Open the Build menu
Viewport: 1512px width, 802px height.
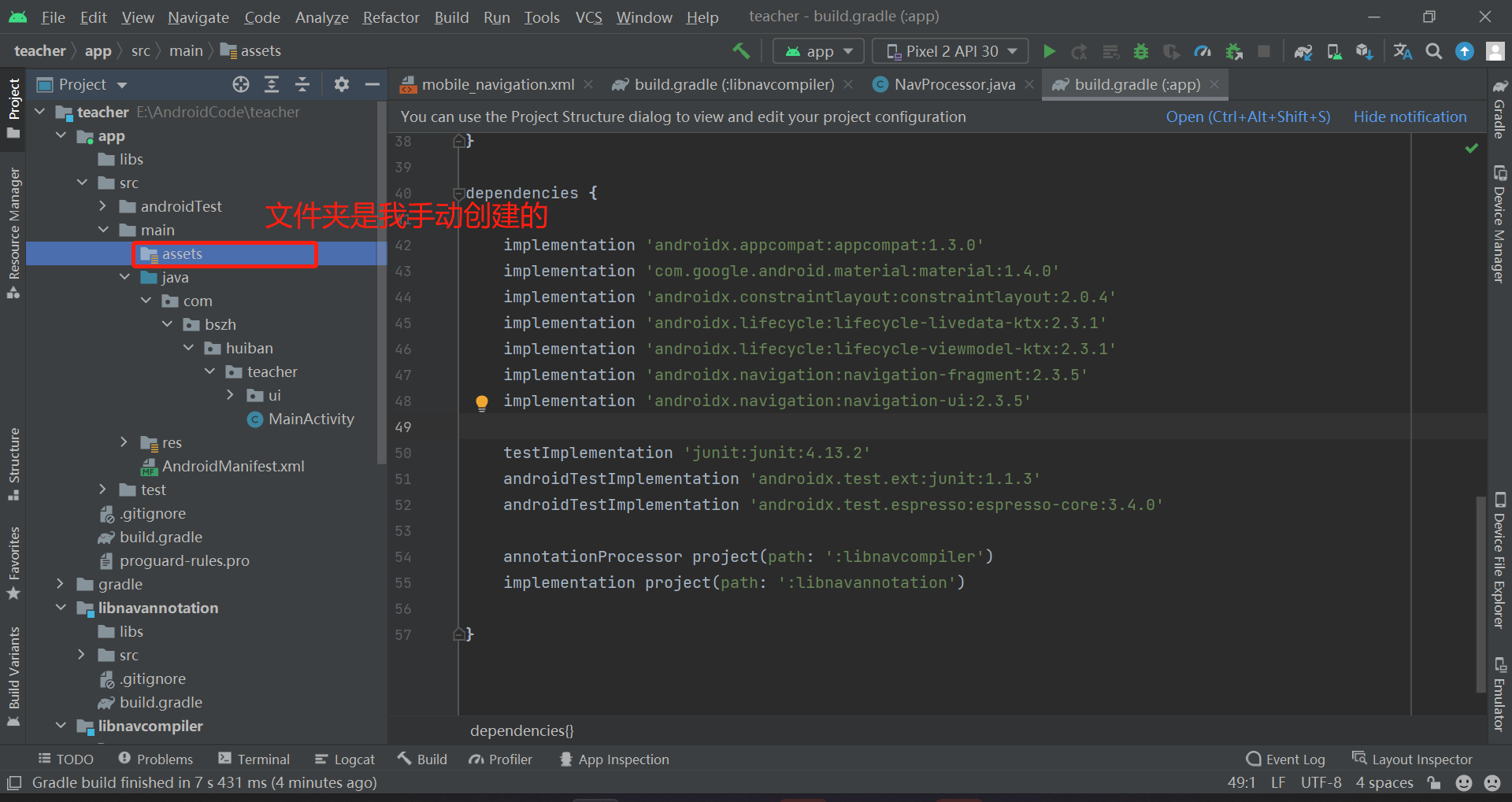point(451,17)
